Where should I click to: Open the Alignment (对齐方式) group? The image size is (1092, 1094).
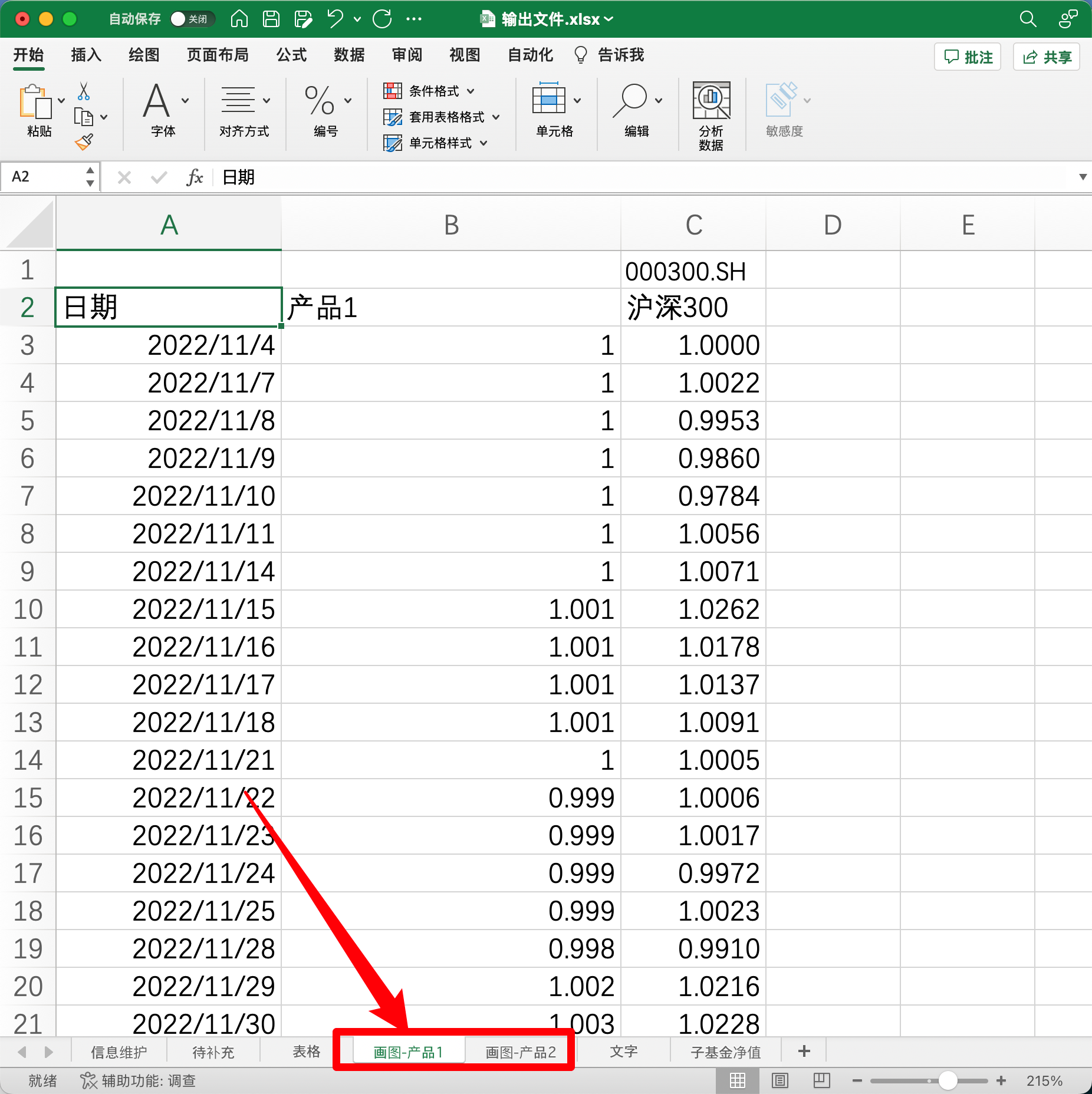244,110
